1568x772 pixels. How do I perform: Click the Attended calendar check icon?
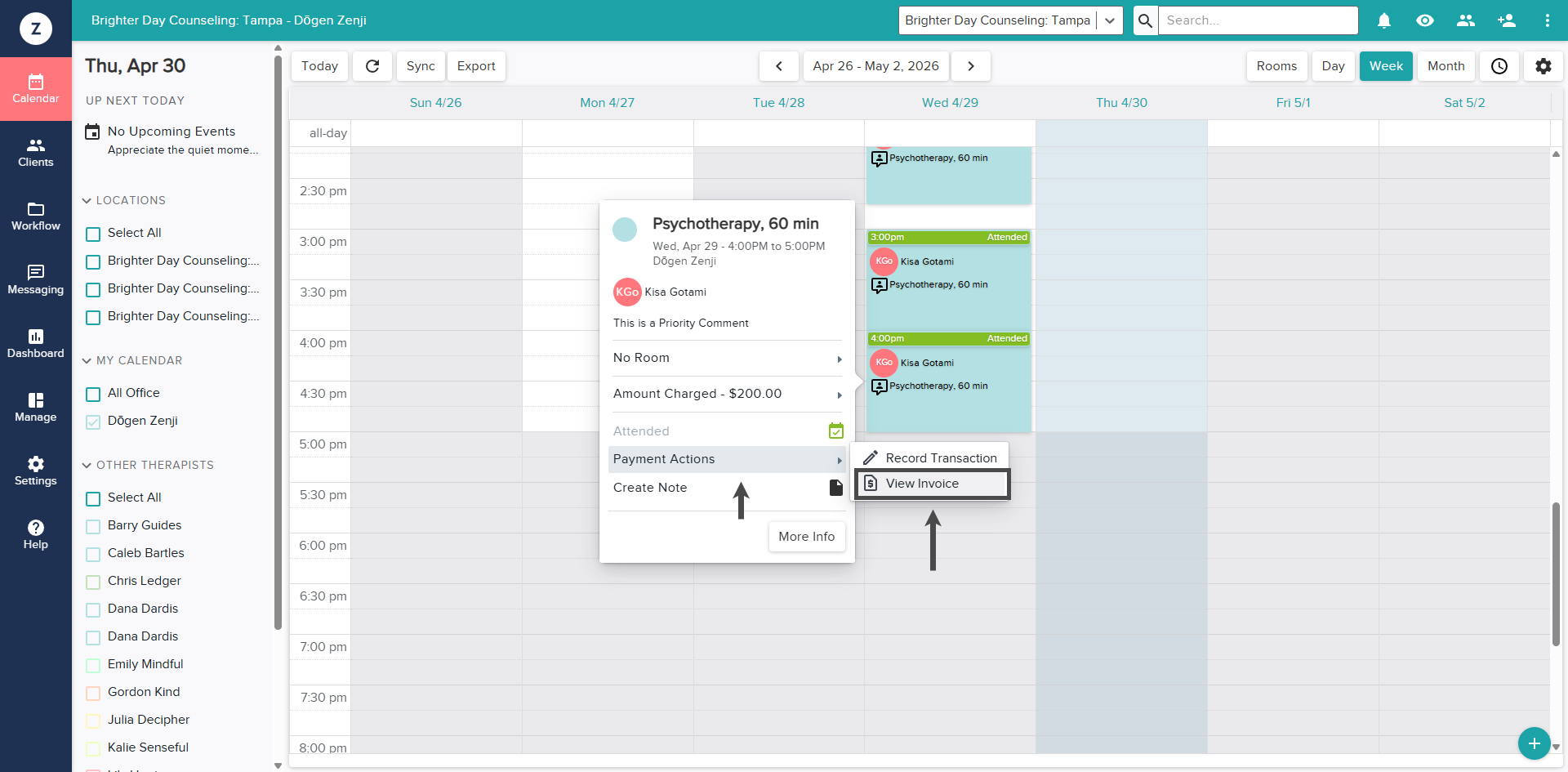[x=836, y=431]
